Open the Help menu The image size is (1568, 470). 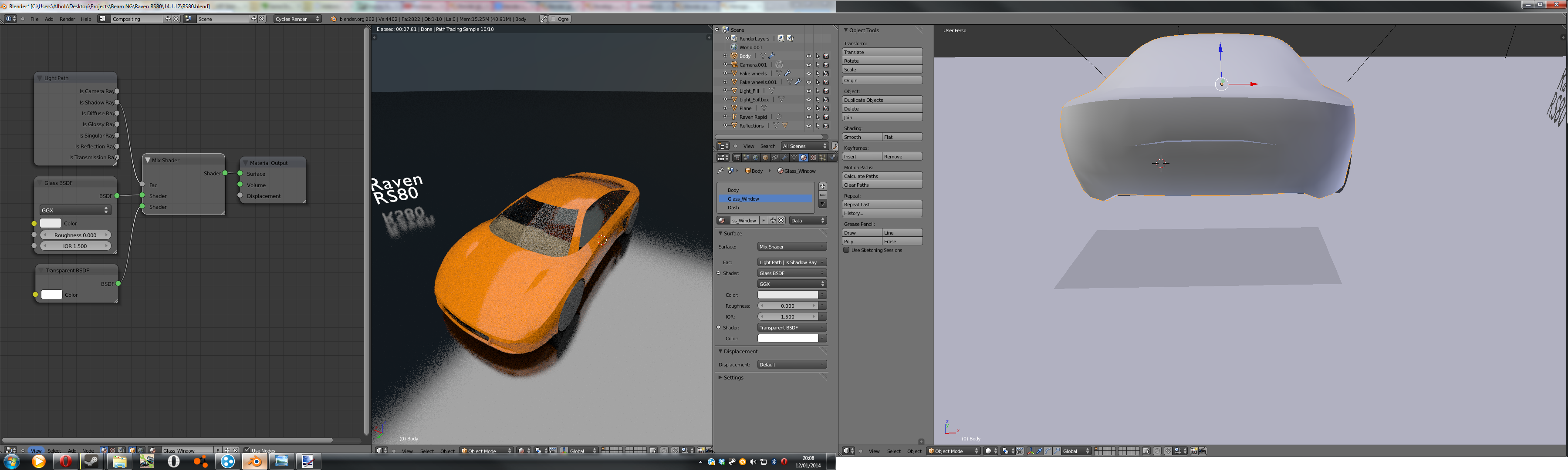pos(86,19)
